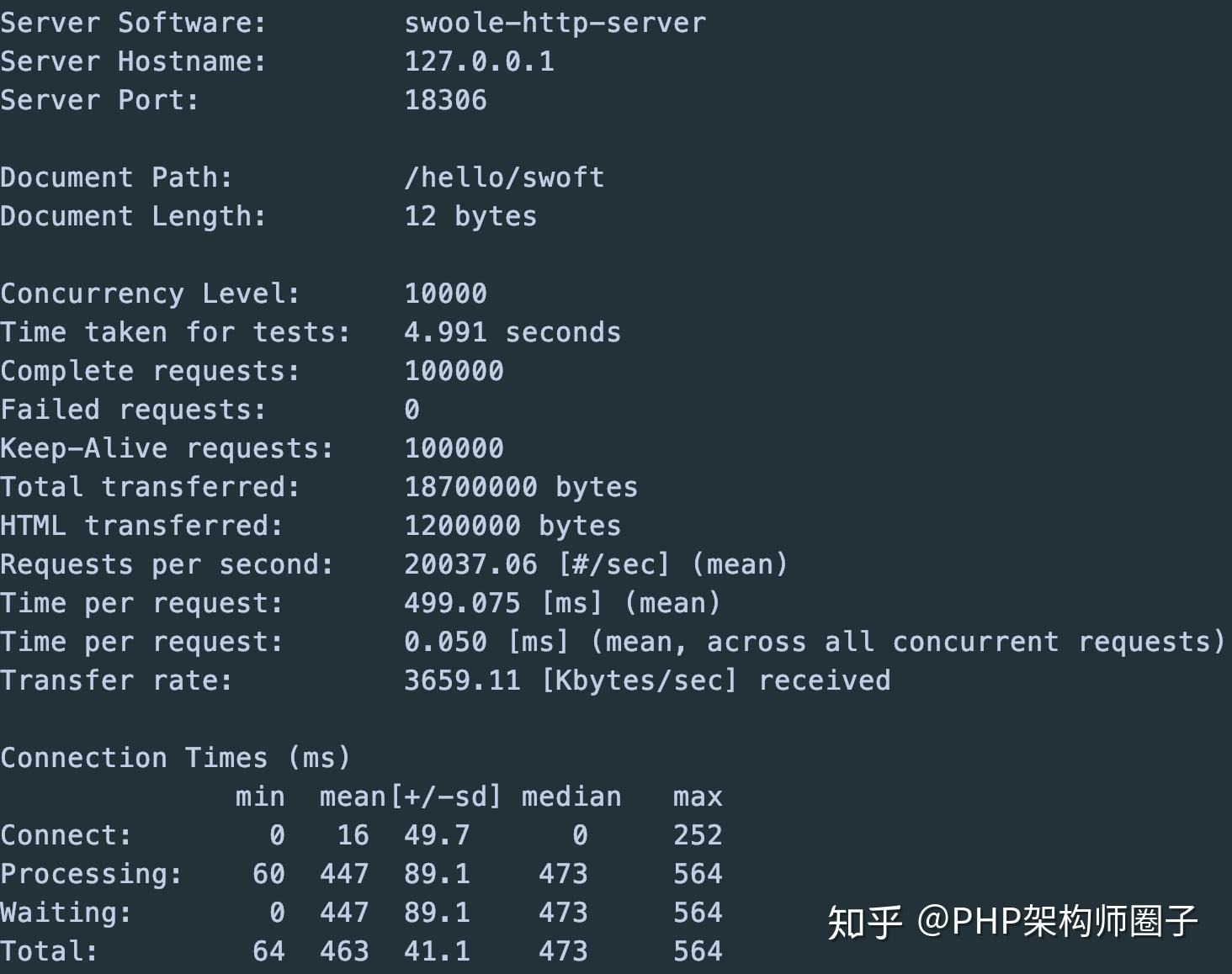Viewport: 1232px width, 974px height.
Task: Click the Connection Times (ms) heading
Action: [175, 758]
